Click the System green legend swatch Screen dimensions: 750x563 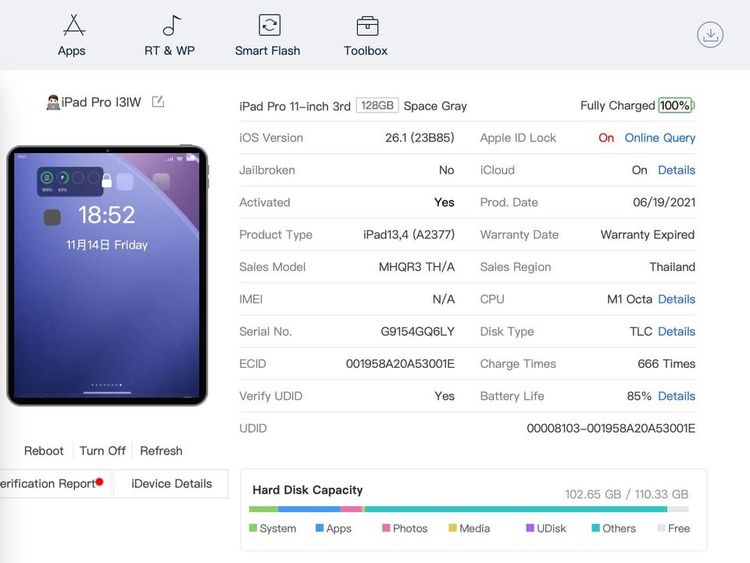(x=253, y=528)
